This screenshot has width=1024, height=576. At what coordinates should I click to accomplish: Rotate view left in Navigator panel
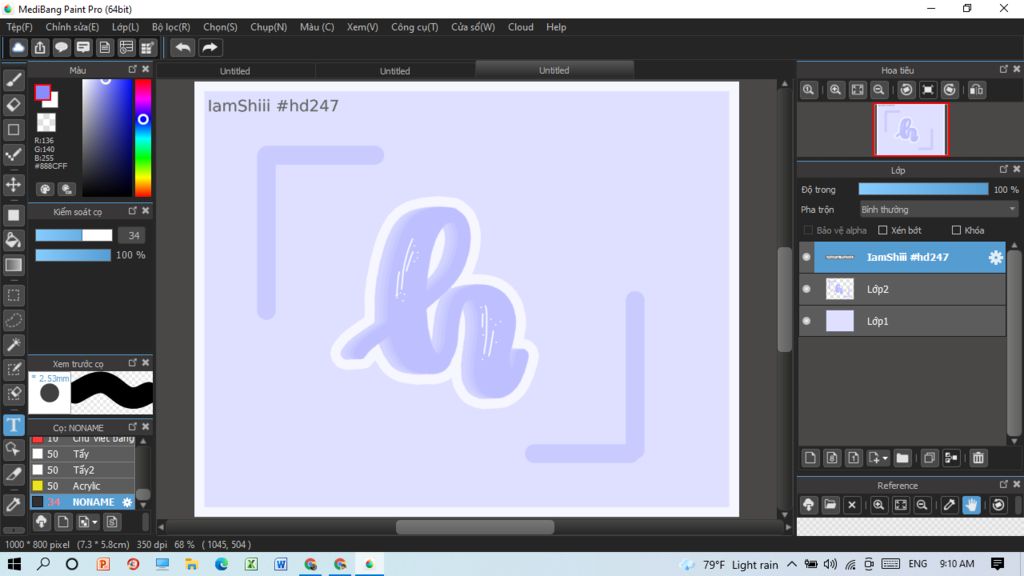pos(906,90)
